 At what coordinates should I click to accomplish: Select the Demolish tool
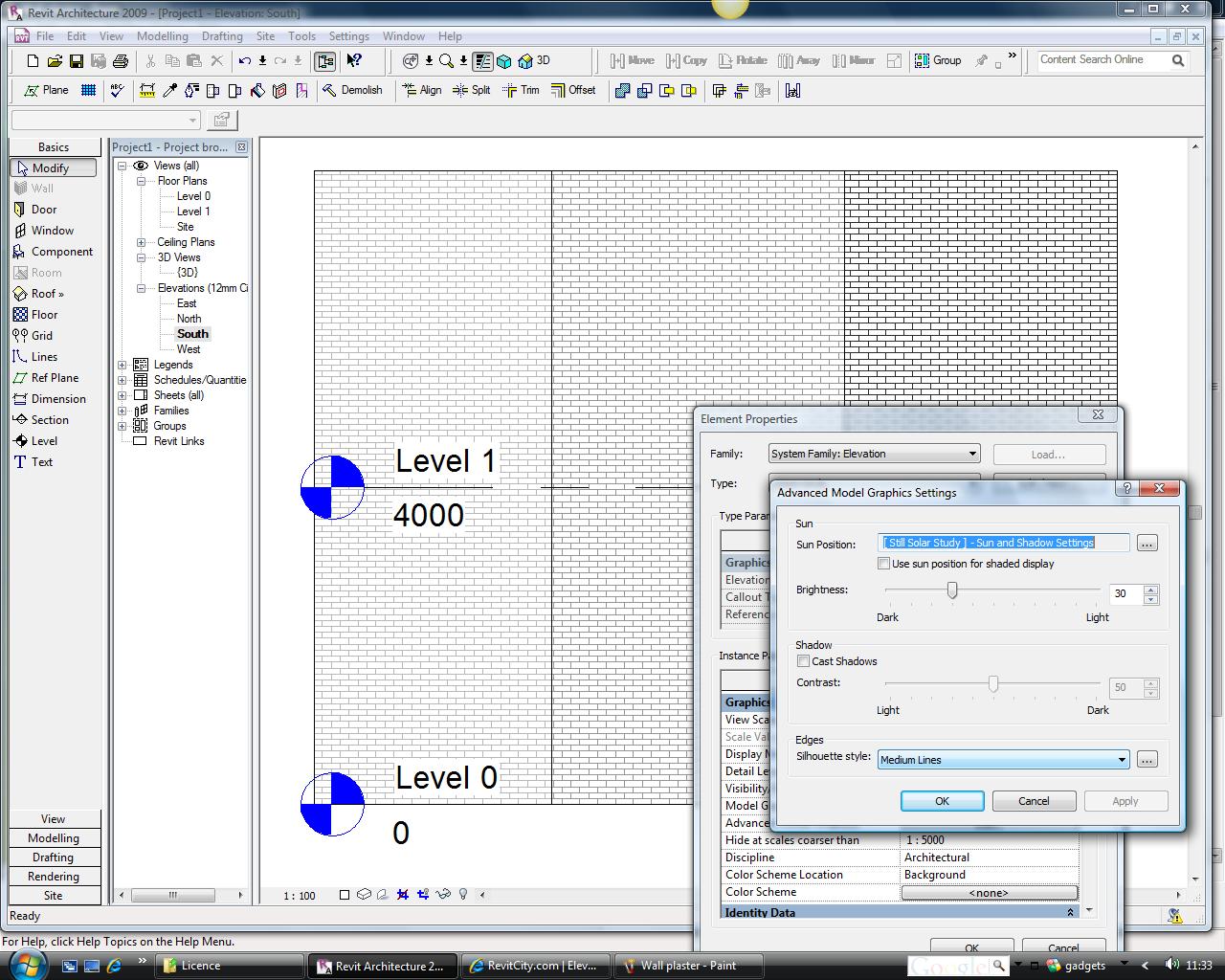[352, 90]
